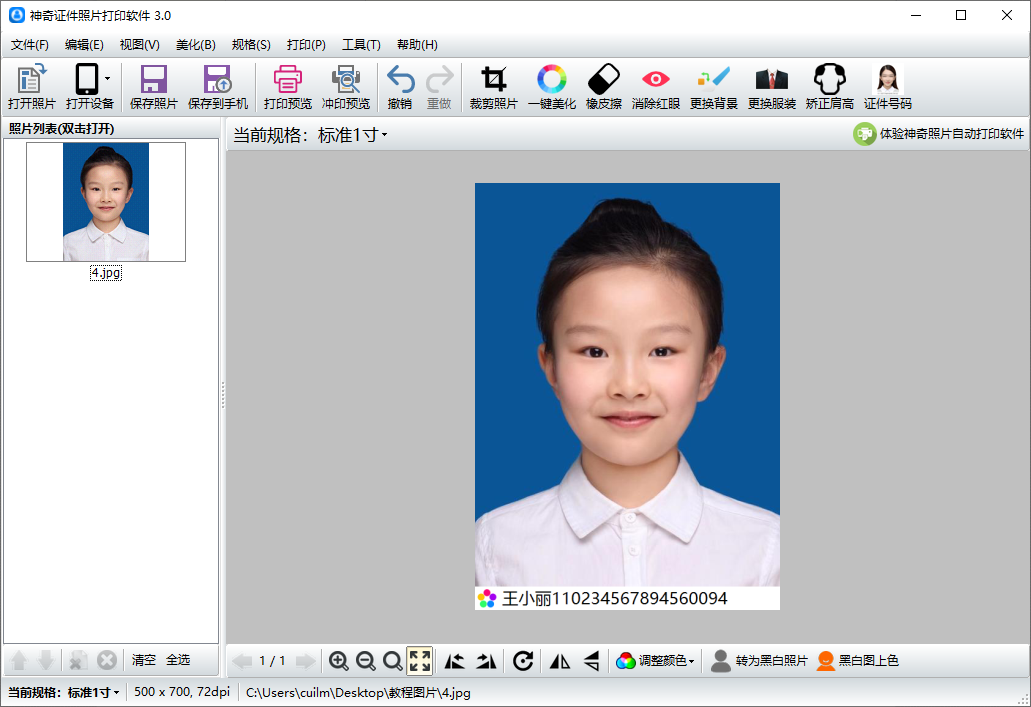Open the 调整颜色 dropdown menu
1031x707 pixels.
coord(656,660)
